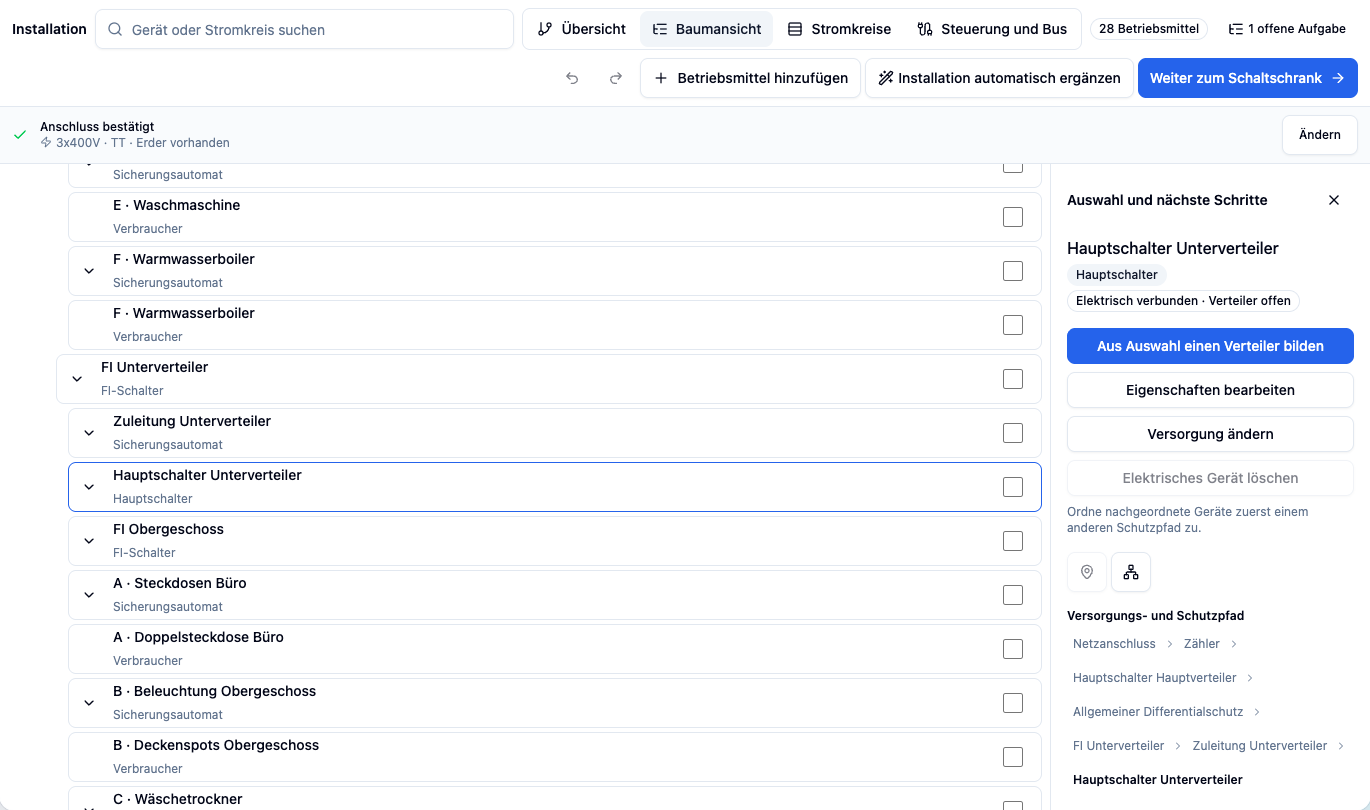Tick checkbox of B · Deckenspots Obergeschoss
The height and width of the screenshot is (810, 1370).
tap(1013, 757)
